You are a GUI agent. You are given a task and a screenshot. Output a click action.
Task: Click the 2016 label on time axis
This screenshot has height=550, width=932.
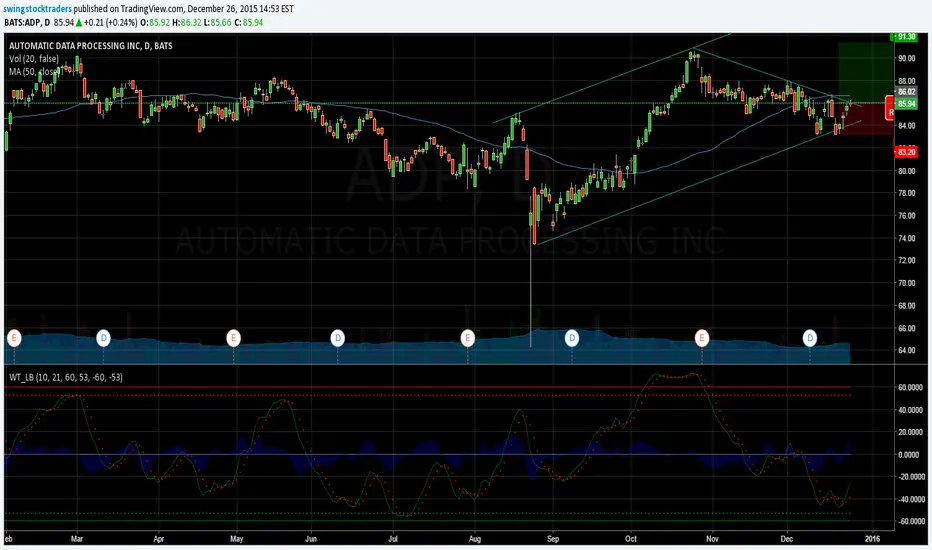tap(872, 539)
